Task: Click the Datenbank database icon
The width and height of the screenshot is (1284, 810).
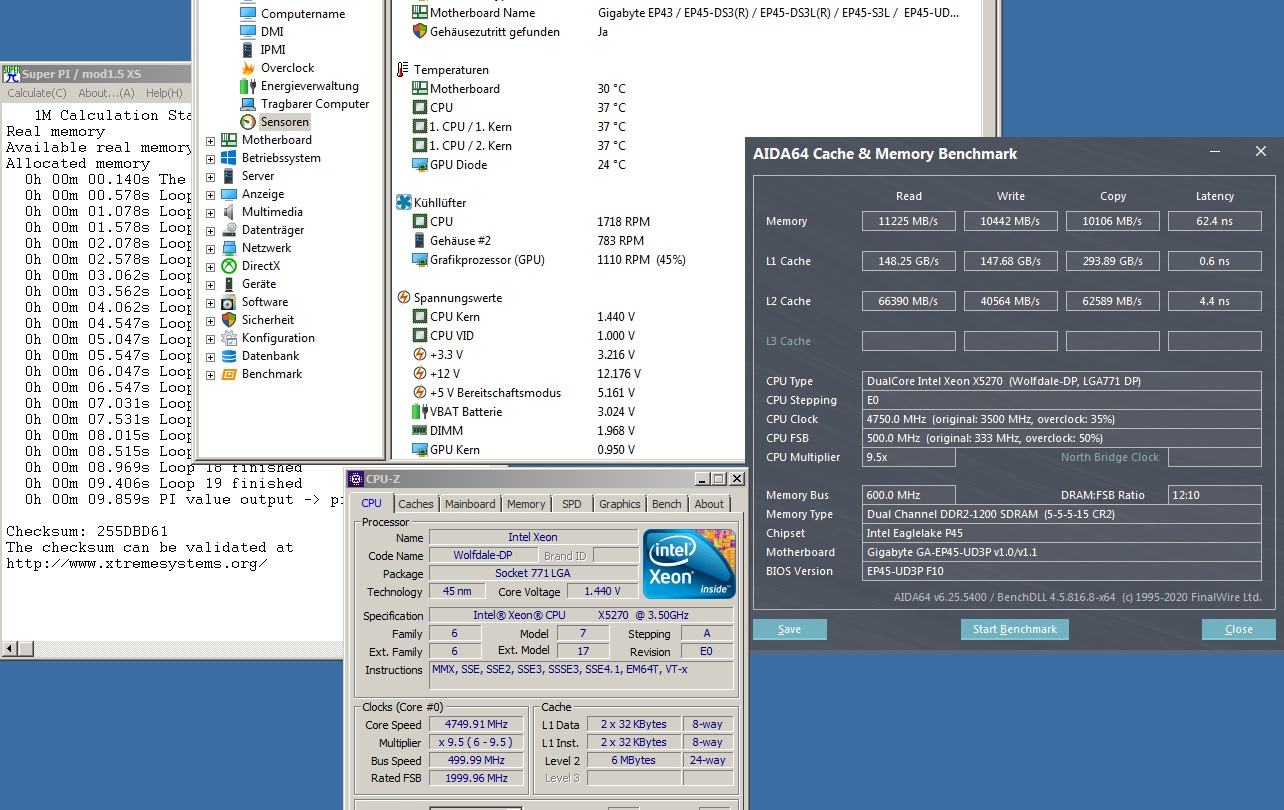Action: [228, 355]
